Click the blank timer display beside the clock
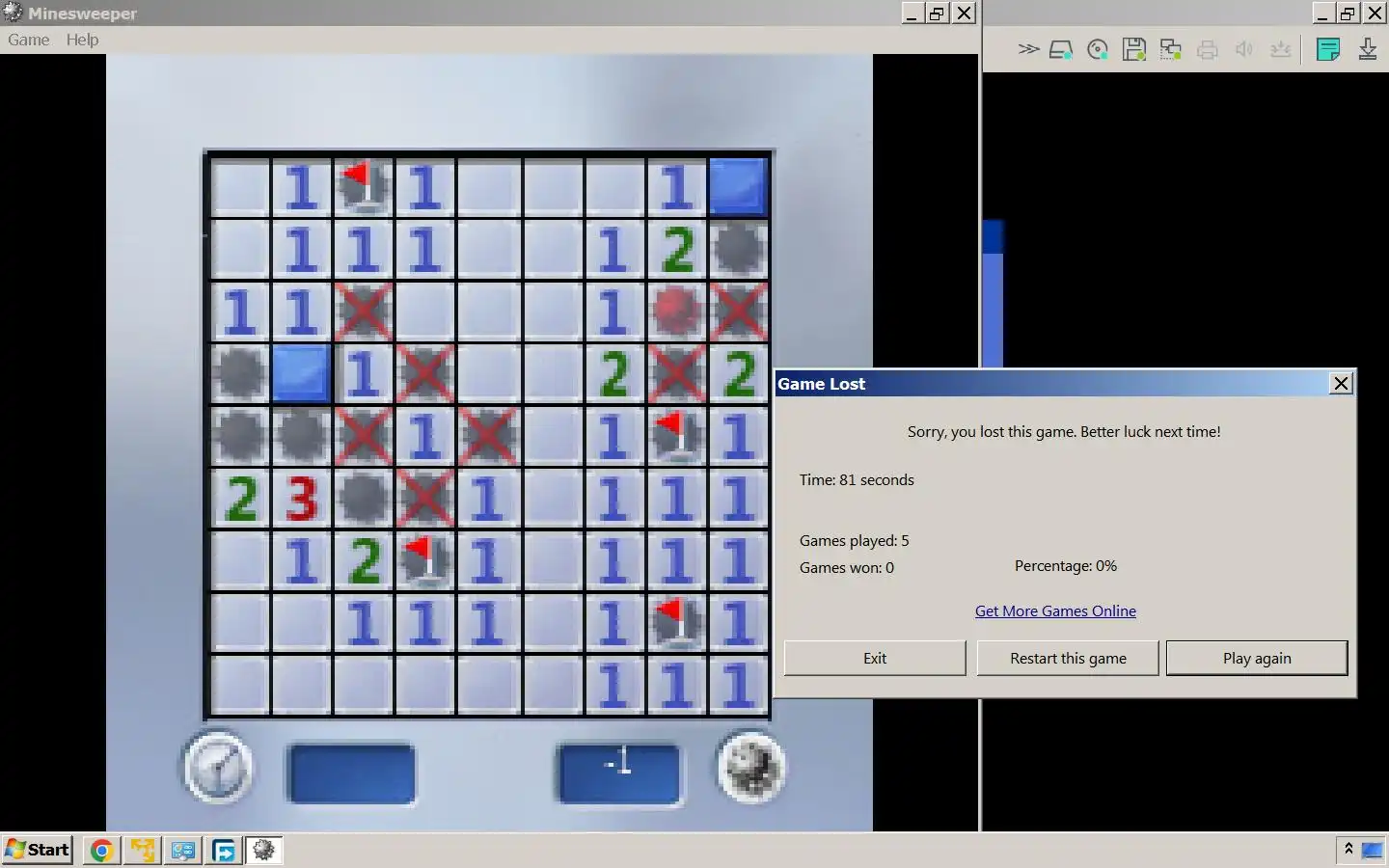The width and height of the screenshot is (1389, 868). 352,772
